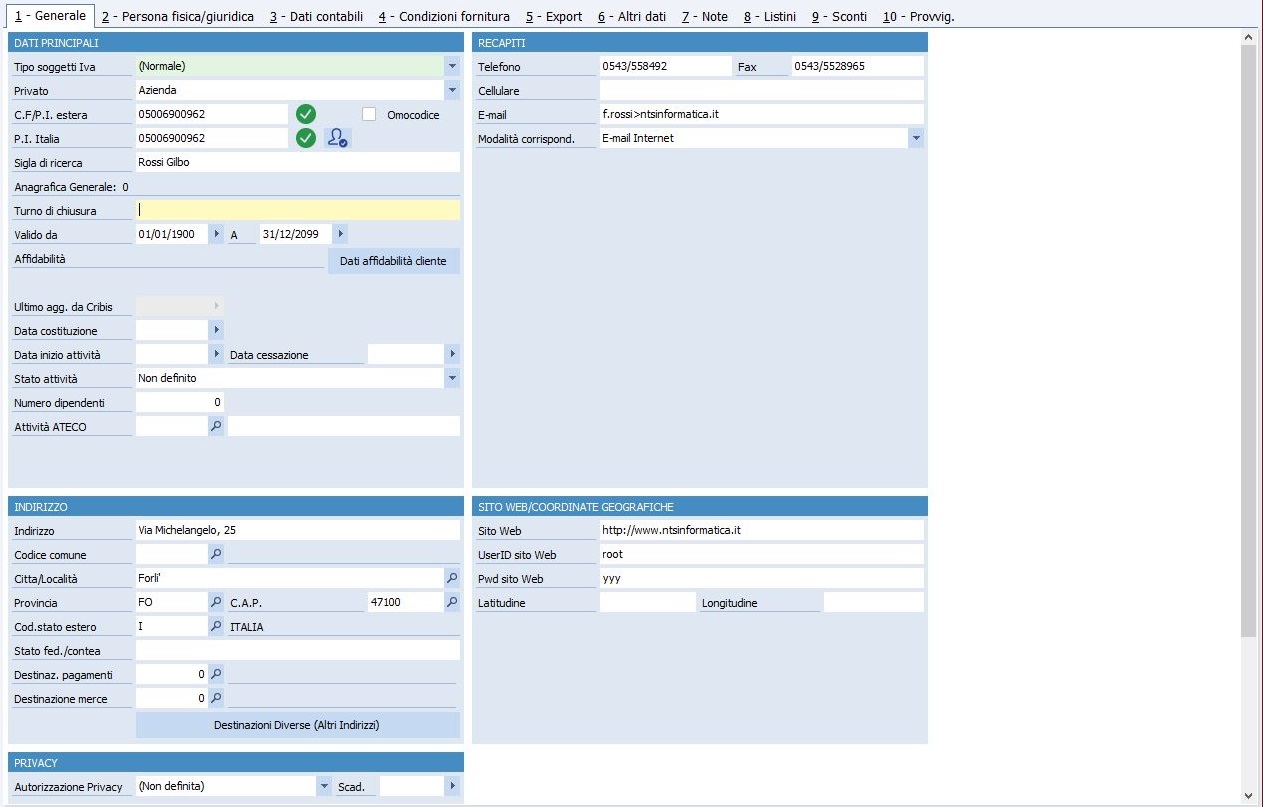Go to the 5 - Export tab
This screenshot has width=1263, height=807.
point(553,17)
